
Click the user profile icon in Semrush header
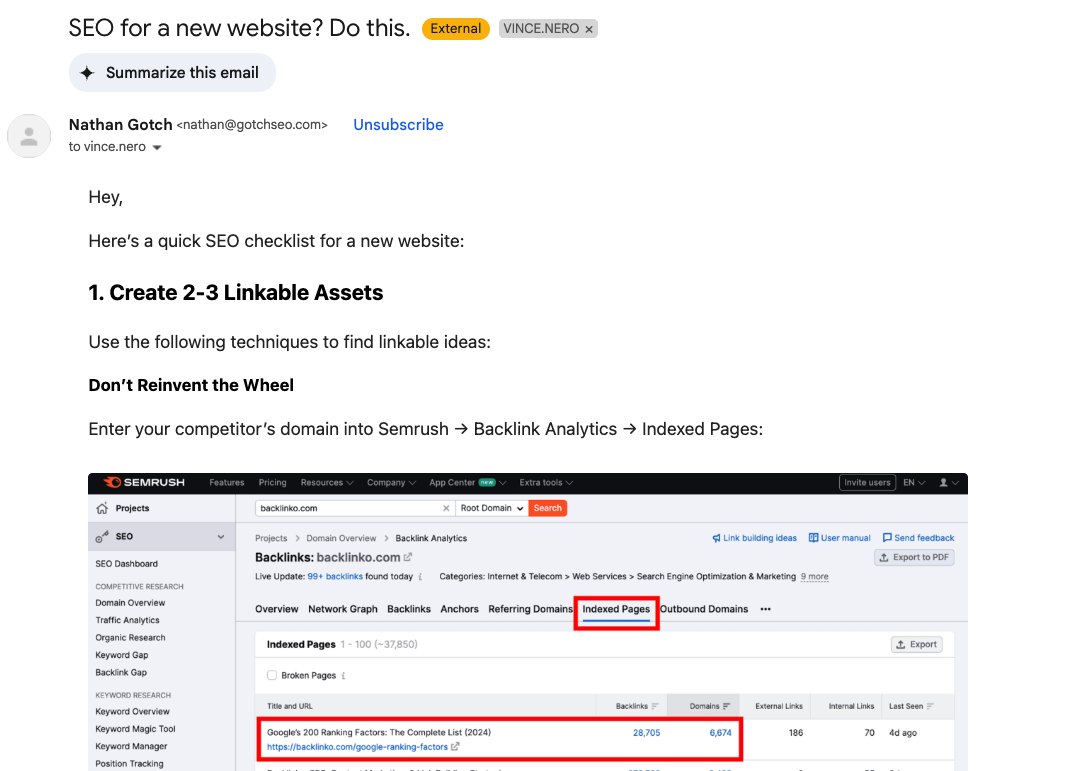tap(943, 482)
